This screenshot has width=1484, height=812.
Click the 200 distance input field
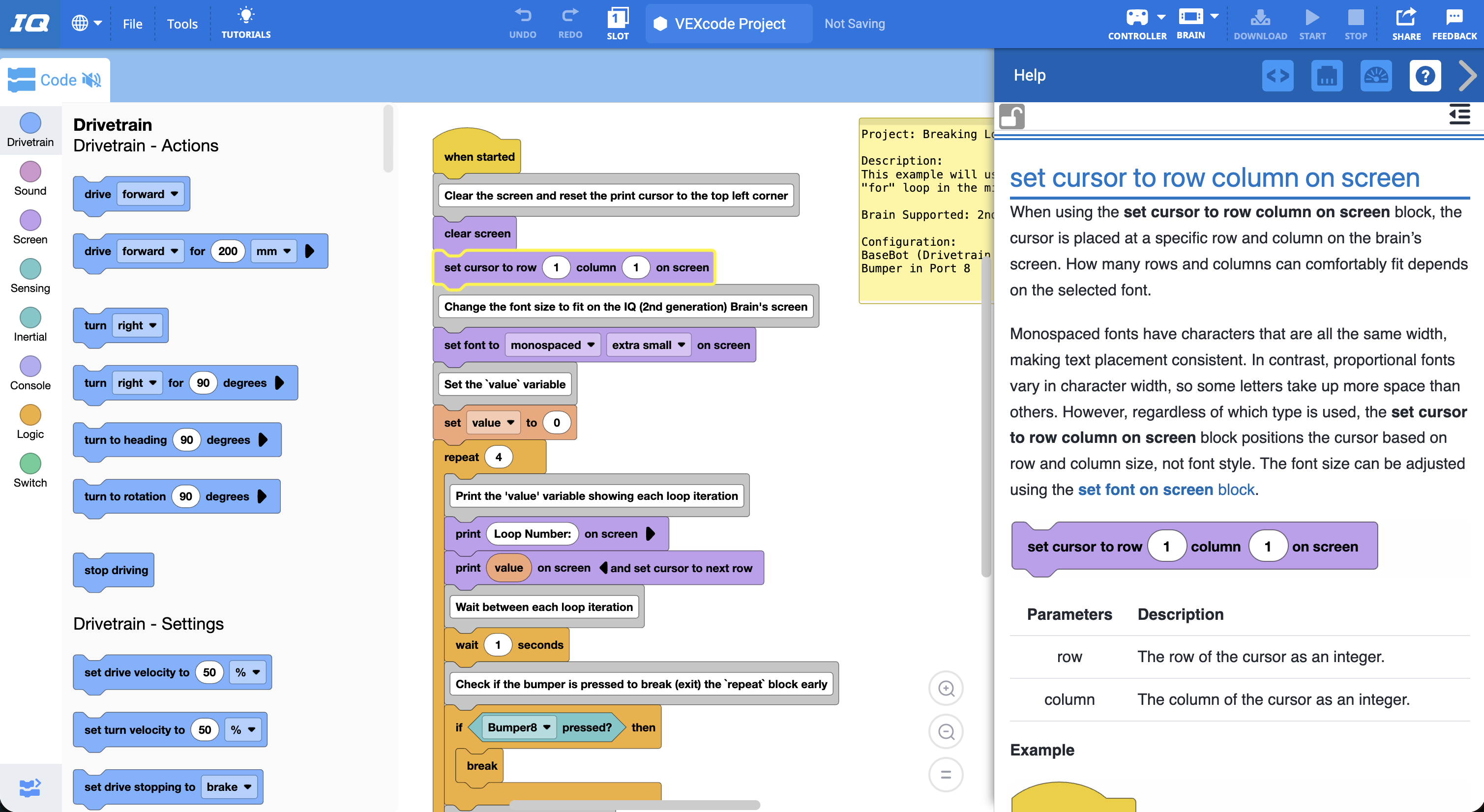(228, 251)
